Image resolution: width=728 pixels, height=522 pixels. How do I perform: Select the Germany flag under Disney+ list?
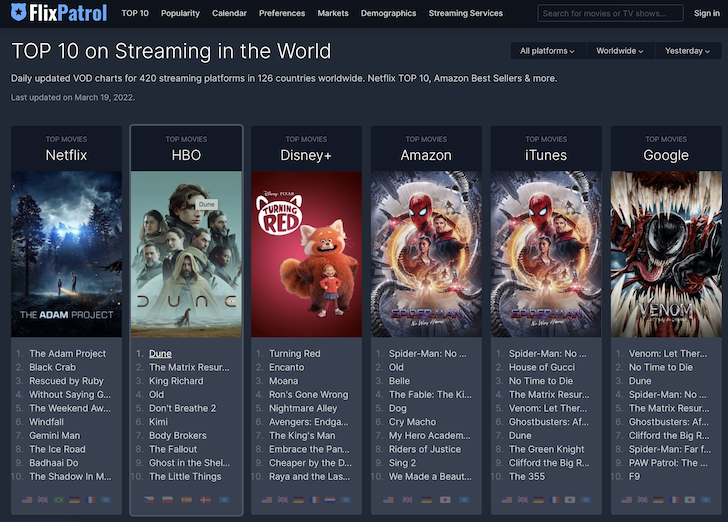(298, 500)
